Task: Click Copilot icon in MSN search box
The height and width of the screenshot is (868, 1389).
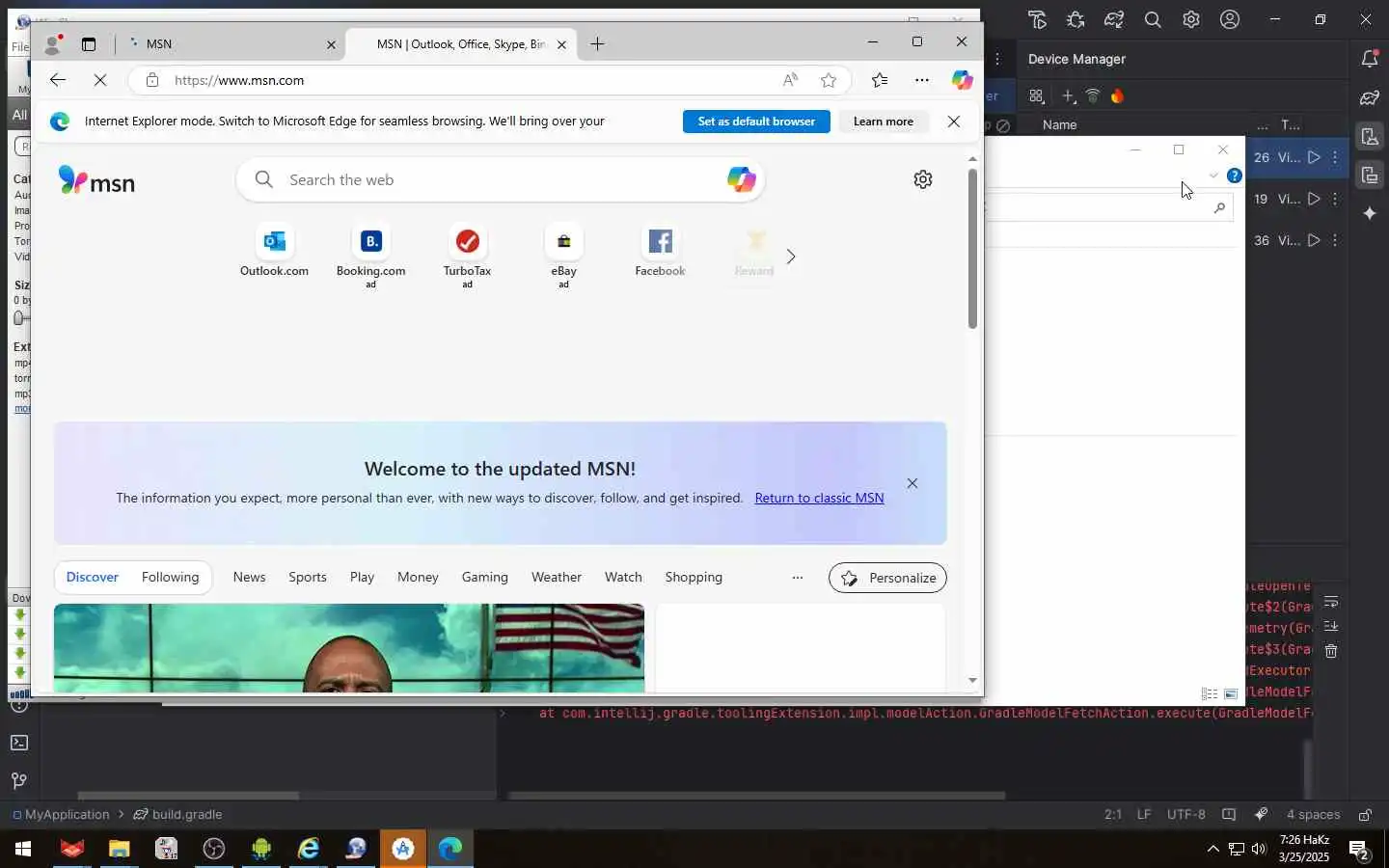Action: coord(741,179)
